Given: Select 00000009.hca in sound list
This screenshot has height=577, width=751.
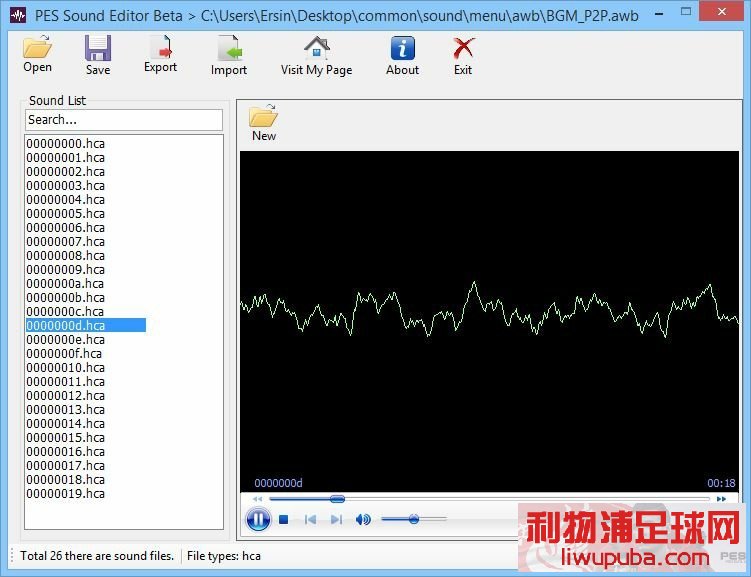Looking at the screenshot, I should pyautogui.click(x=66, y=270).
